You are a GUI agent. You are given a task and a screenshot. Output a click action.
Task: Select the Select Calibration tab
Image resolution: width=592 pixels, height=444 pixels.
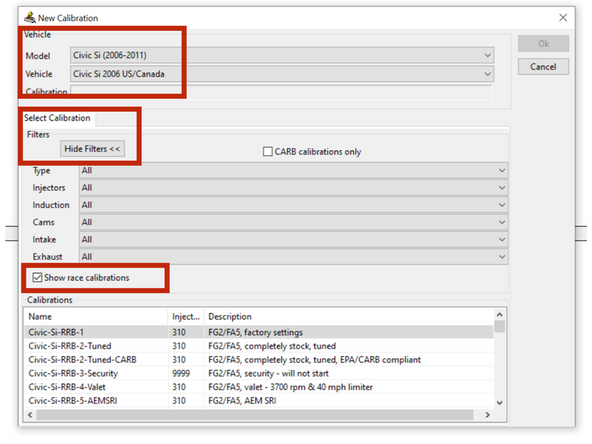(57, 118)
